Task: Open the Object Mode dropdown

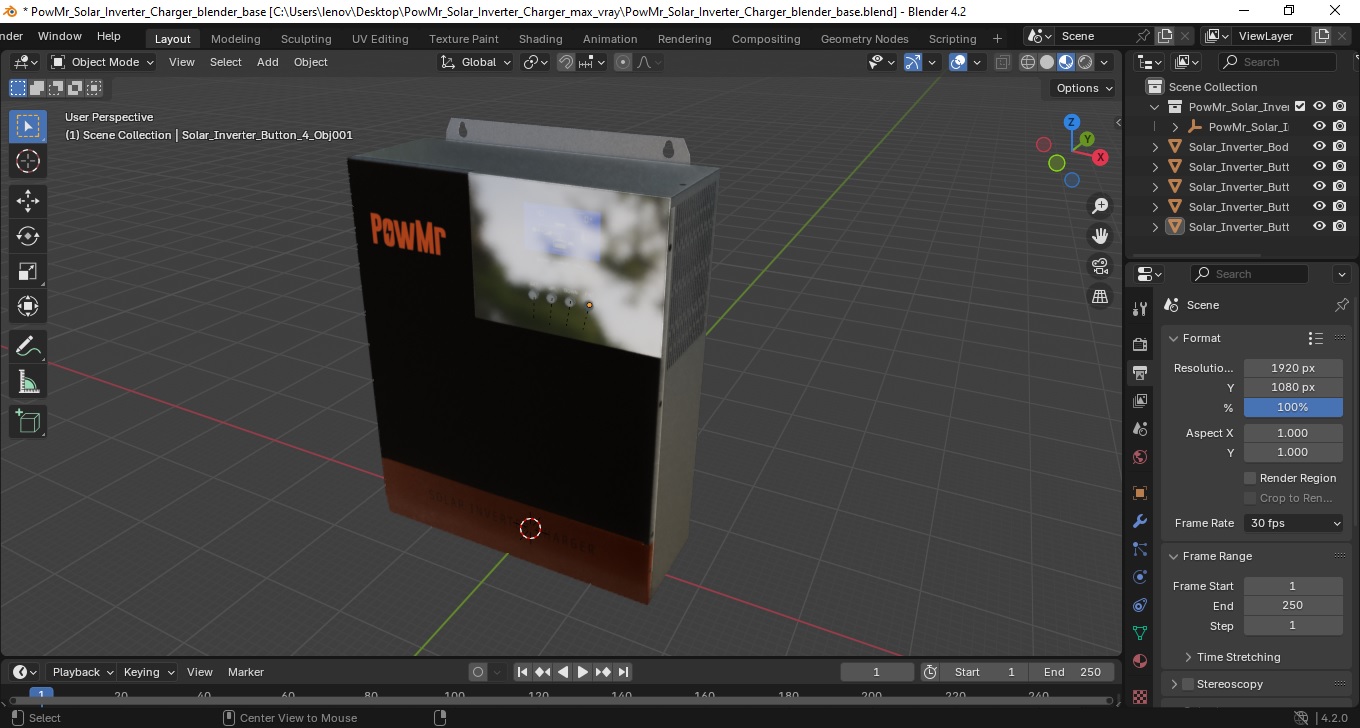Action: 103,62
